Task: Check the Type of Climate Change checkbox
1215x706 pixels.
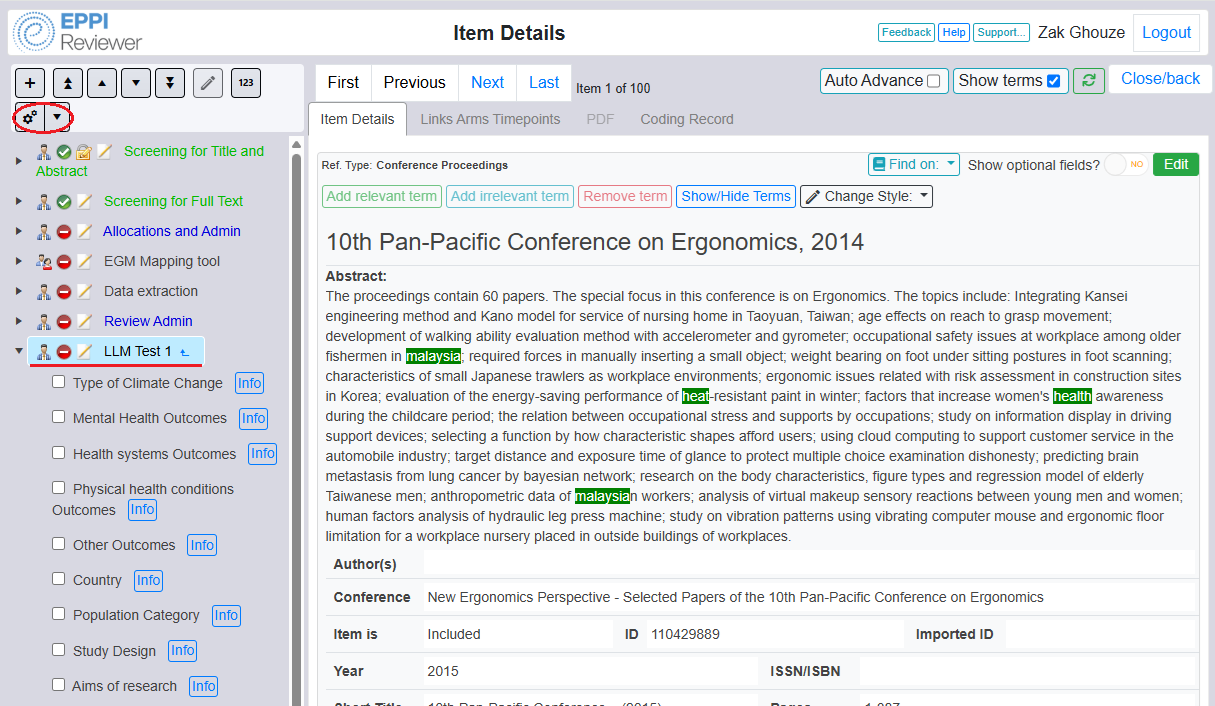Action: (x=59, y=382)
